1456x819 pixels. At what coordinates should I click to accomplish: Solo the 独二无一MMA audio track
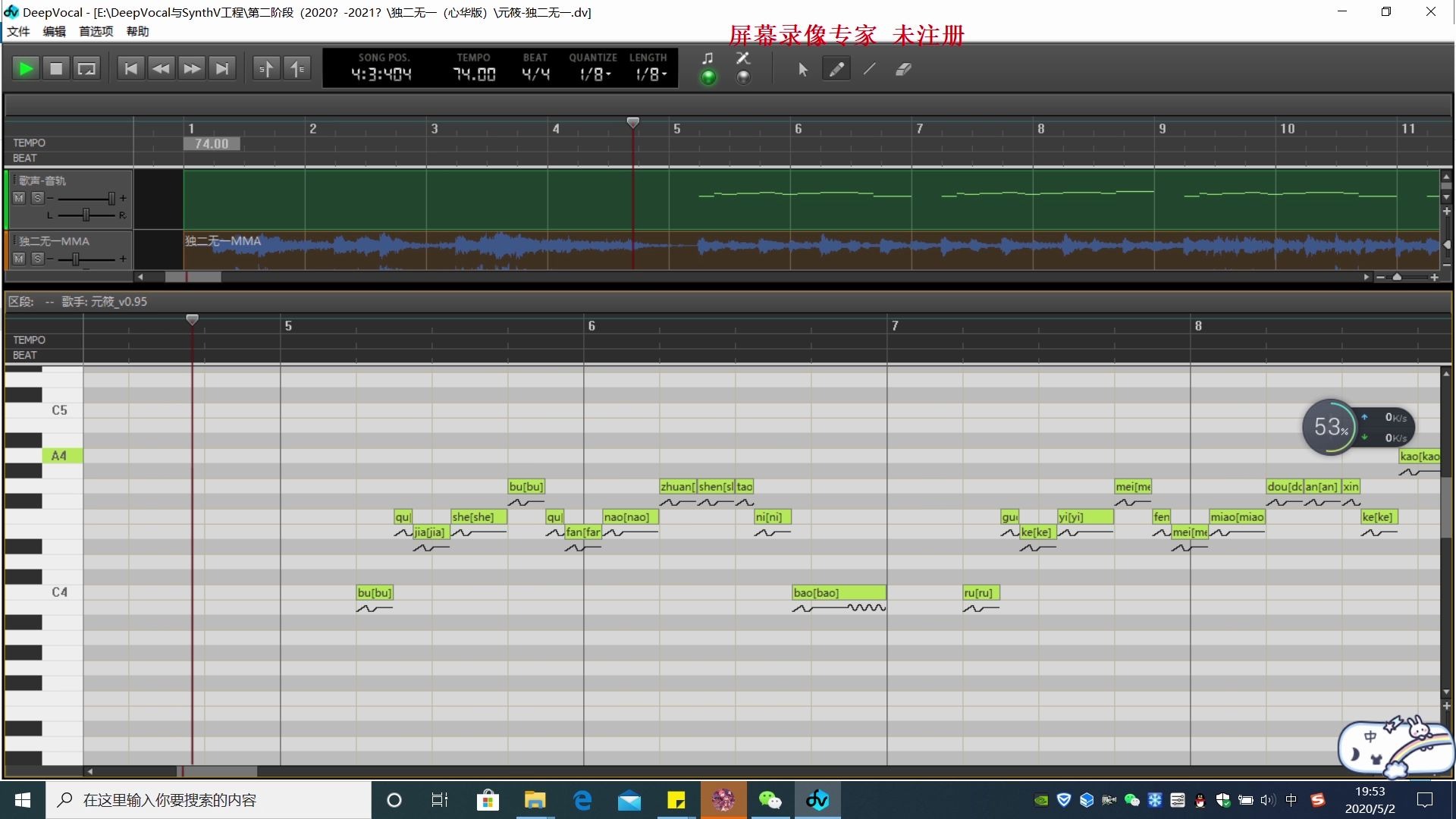tap(37, 259)
